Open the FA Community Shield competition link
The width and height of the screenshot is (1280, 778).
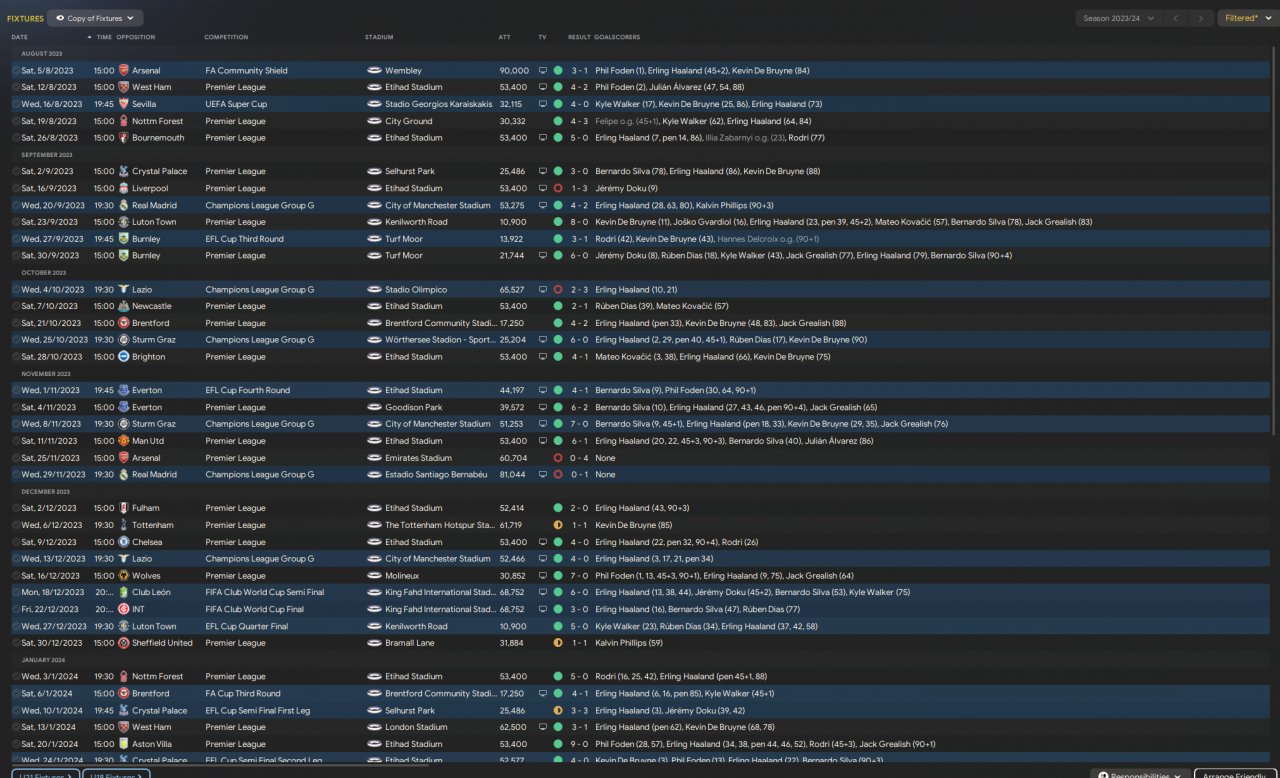coord(247,71)
